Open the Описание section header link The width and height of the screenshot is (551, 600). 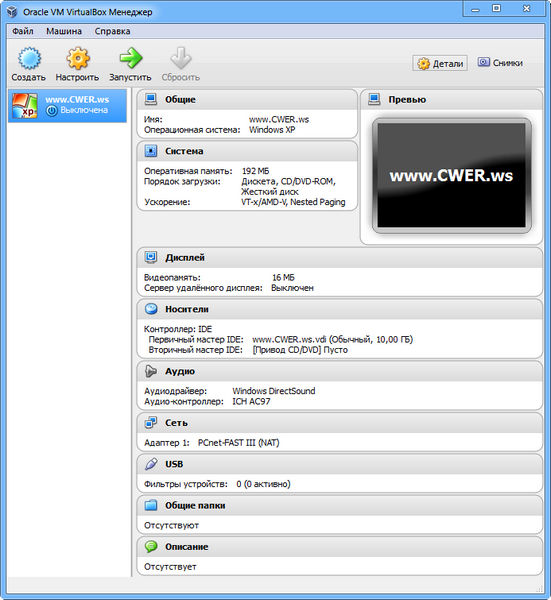187,547
